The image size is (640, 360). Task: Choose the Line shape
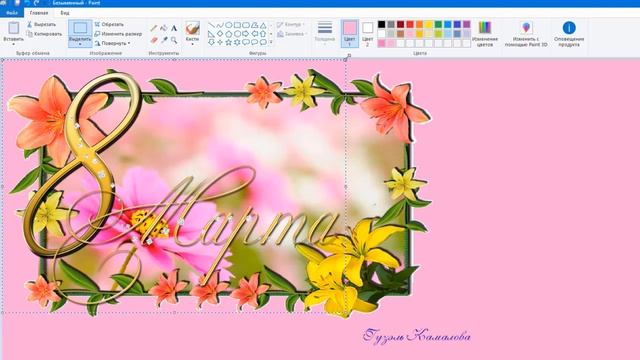211,25
